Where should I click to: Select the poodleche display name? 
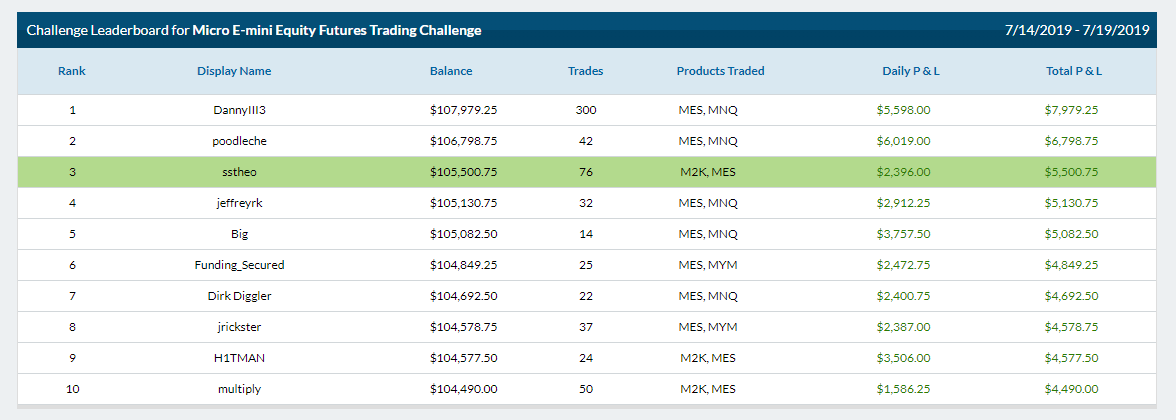coord(240,141)
